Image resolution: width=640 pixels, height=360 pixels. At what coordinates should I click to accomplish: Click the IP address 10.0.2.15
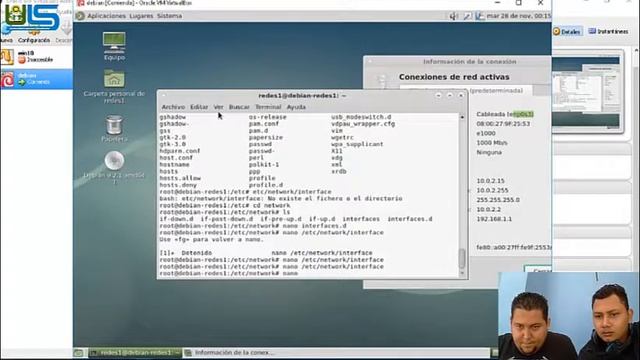[490, 180]
